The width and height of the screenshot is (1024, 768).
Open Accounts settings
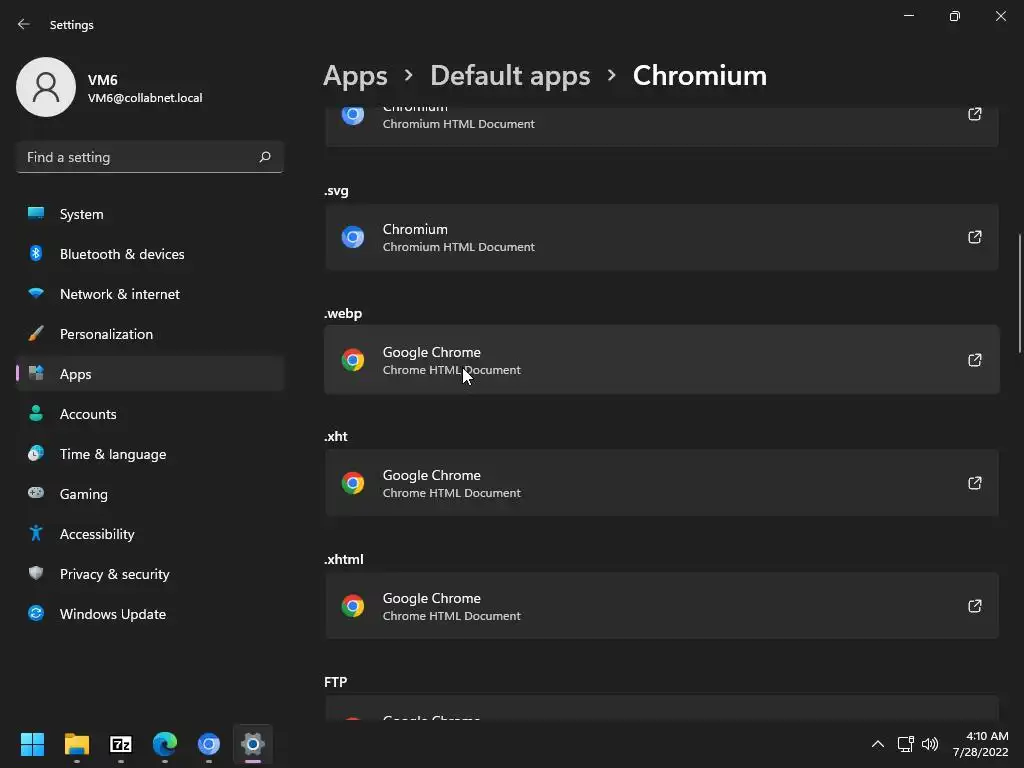[150, 414]
